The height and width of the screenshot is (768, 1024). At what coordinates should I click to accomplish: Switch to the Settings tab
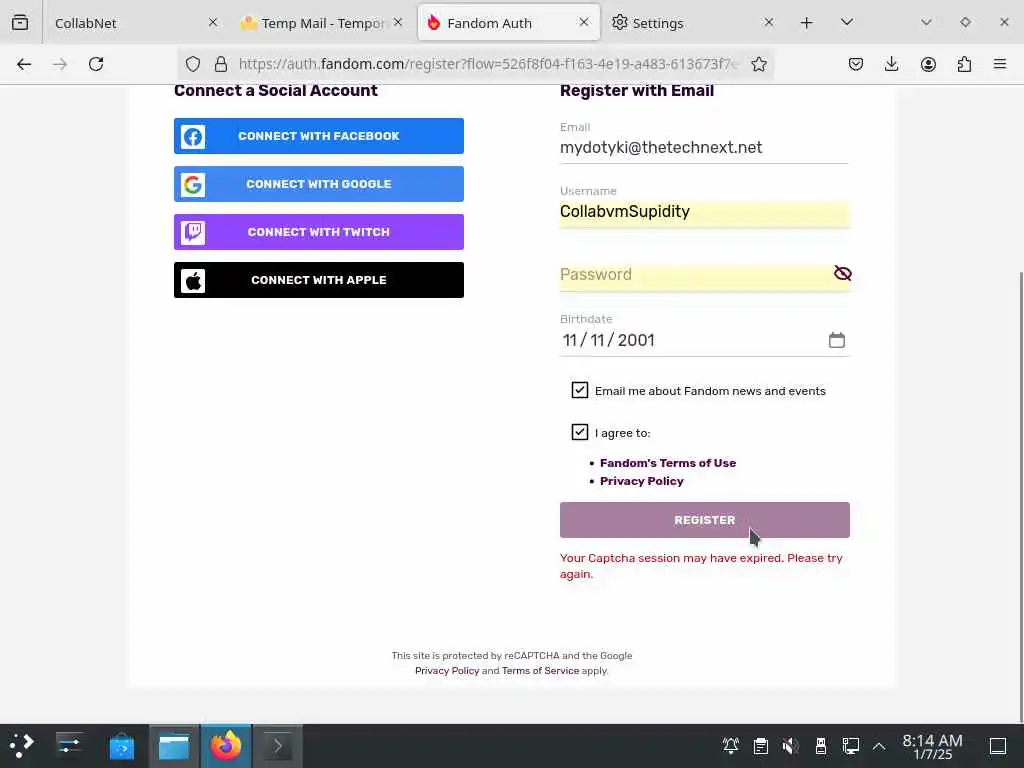pos(694,23)
